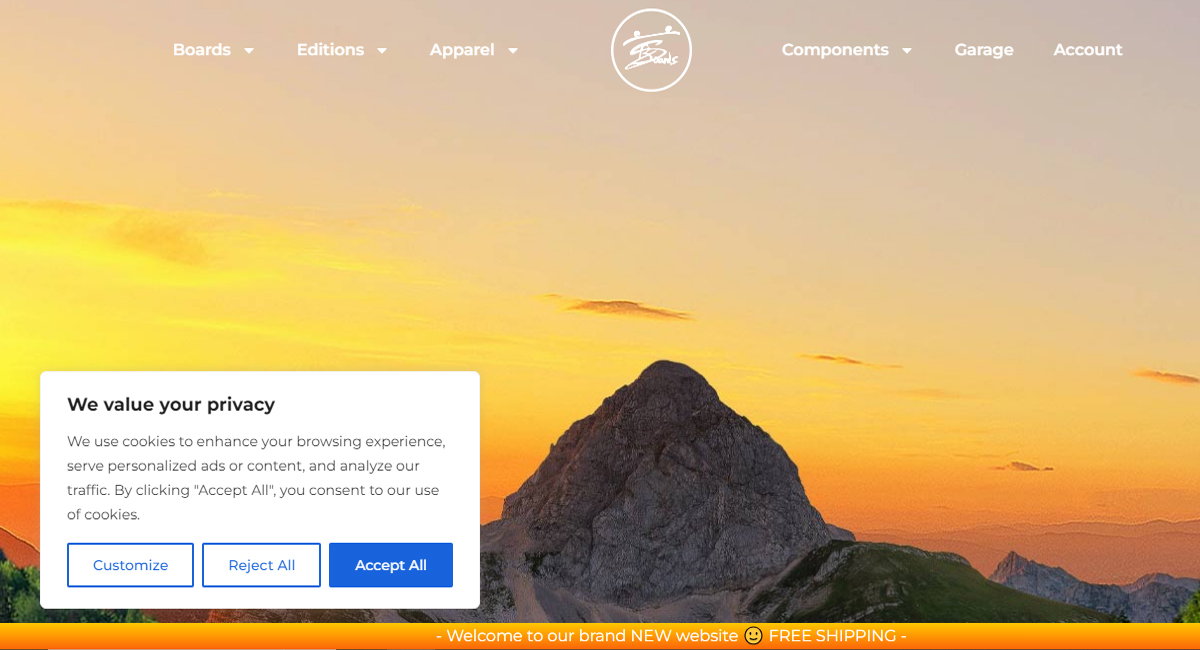Expand the Apparel dropdown arrow
1200x650 pixels.
click(x=513, y=50)
